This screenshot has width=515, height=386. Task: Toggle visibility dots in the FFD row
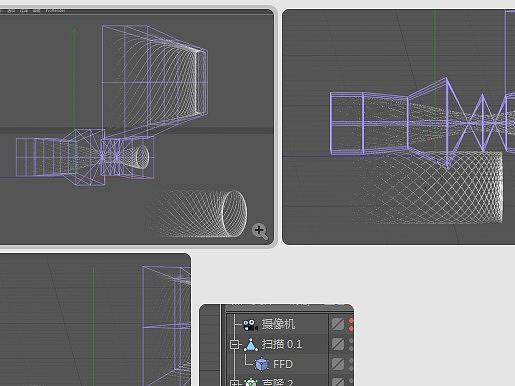(x=351, y=364)
